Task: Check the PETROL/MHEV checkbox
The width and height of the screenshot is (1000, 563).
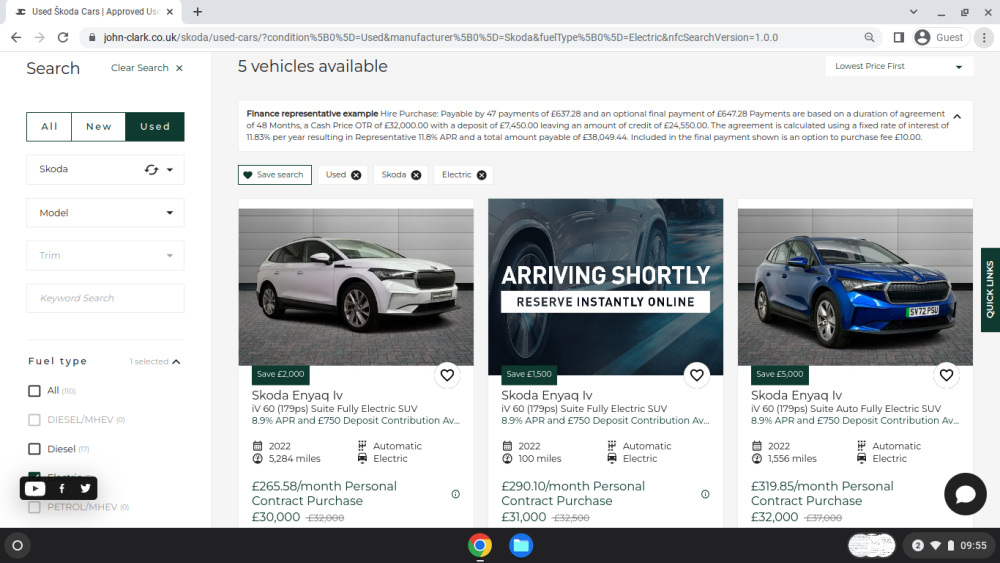Action: [34, 508]
